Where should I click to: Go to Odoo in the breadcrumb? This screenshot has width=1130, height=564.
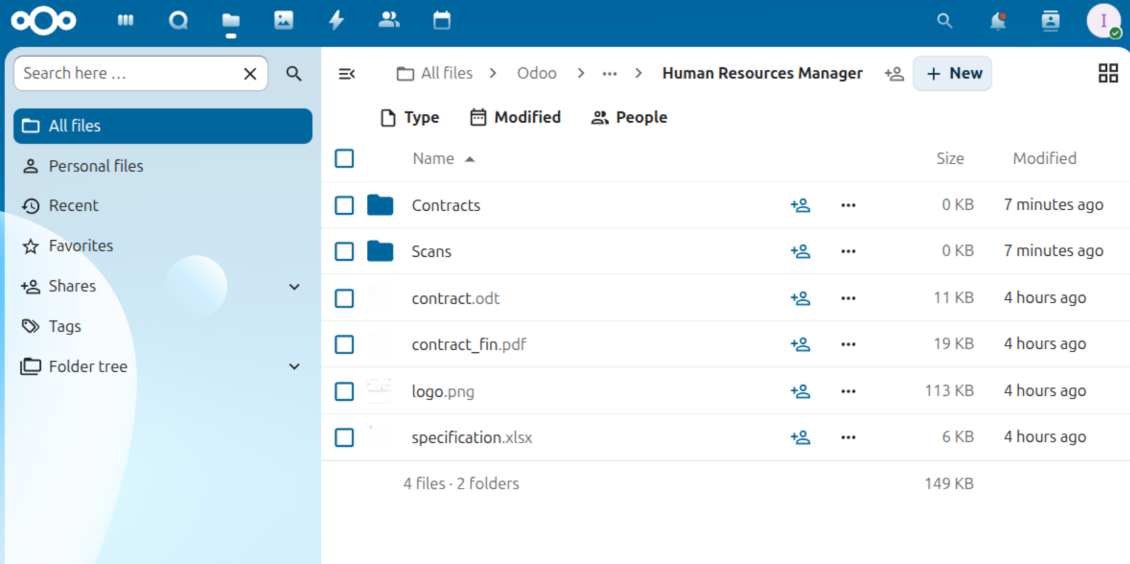click(x=537, y=73)
